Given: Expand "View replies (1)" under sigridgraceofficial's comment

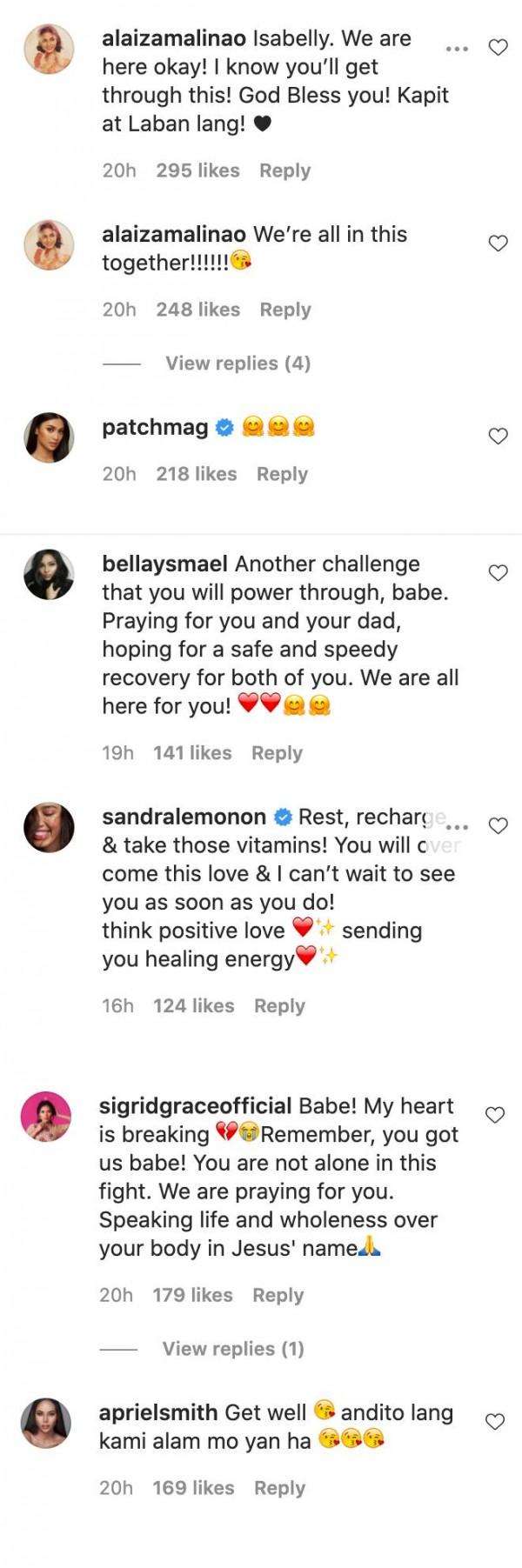Looking at the screenshot, I should coord(233,1349).
